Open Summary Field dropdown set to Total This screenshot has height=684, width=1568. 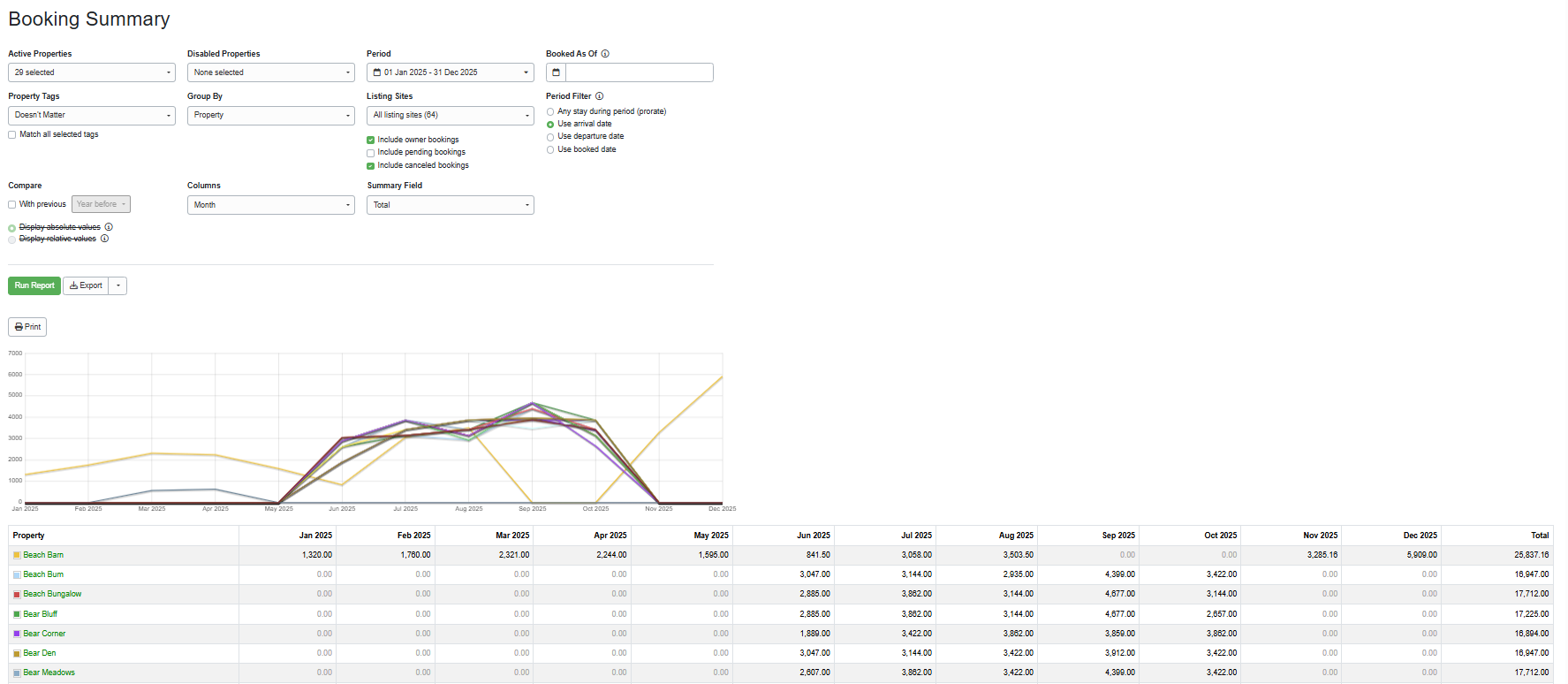click(451, 205)
